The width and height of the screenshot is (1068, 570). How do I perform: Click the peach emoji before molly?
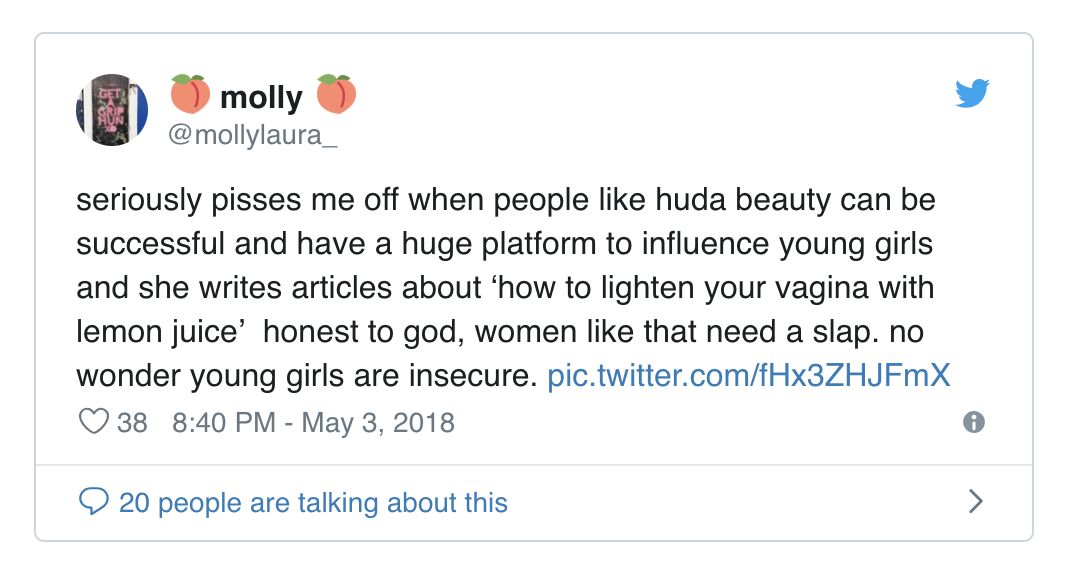click(x=190, y=96)
